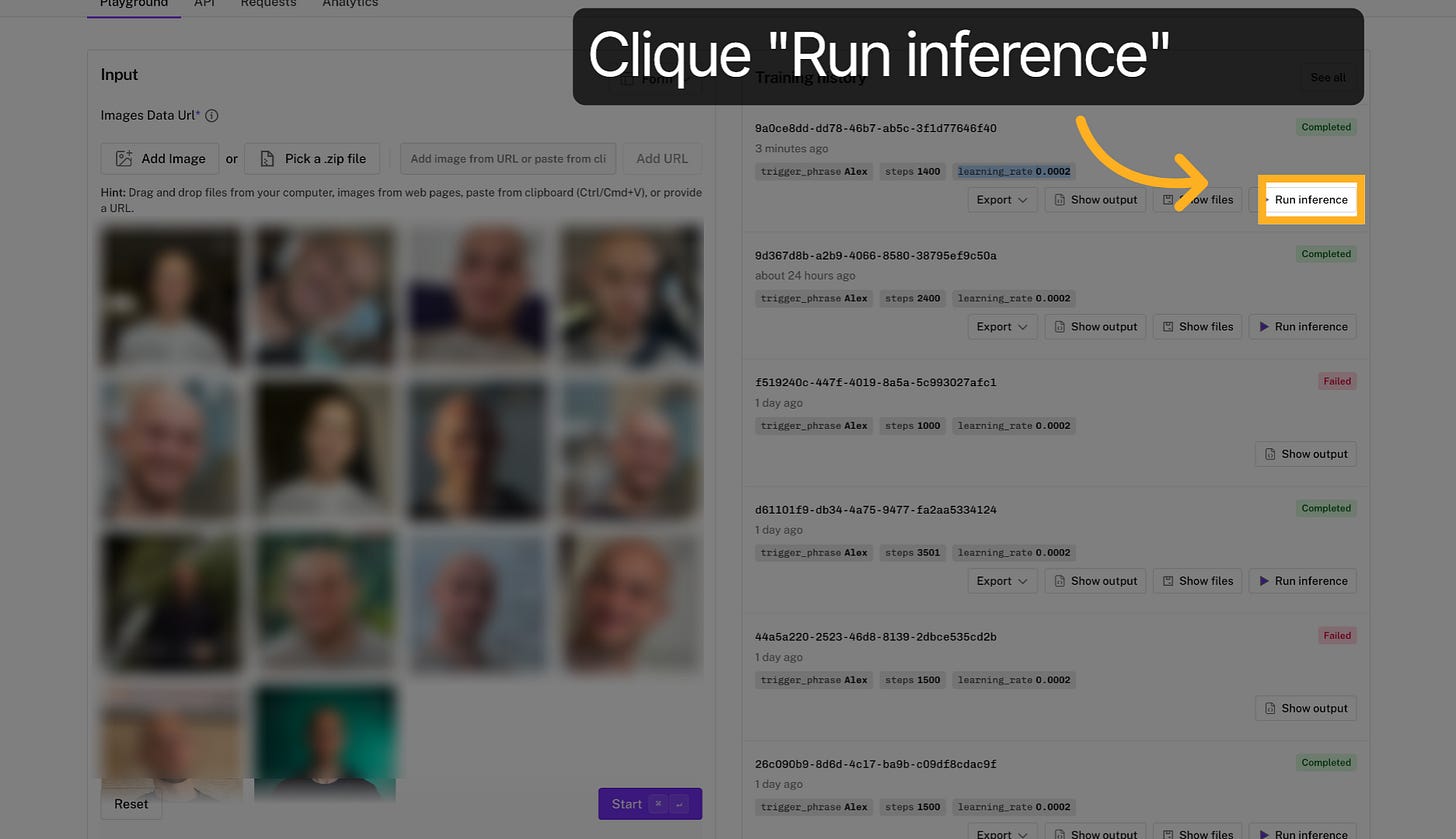Open the Export dropdown for the d61101f9 run
Screen dimensions: 1456x839
click(x=1002, y=581)
